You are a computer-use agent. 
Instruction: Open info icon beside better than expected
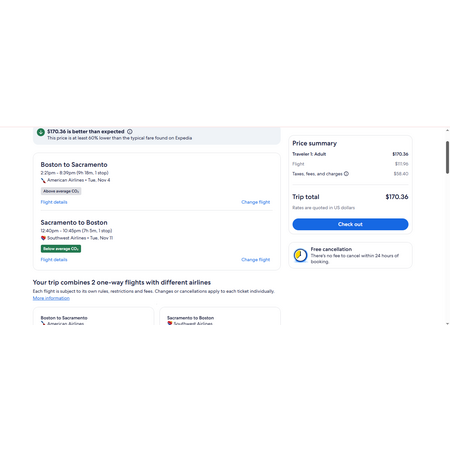tap(130, 132)
